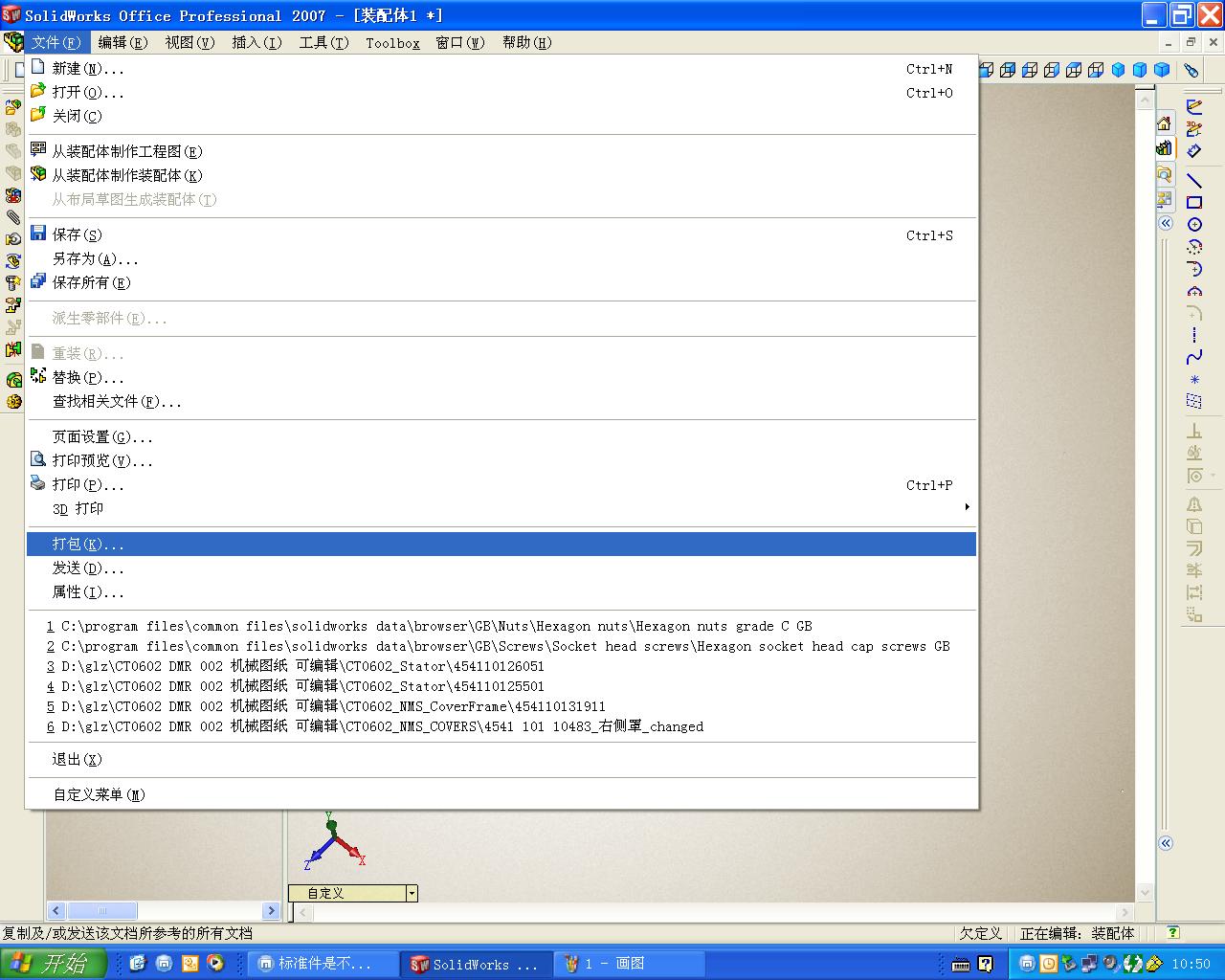The width and height of the screenshot is (1225, 980).
Task: Click the 自定义菜单(M) entry
Action: (501, 795)
